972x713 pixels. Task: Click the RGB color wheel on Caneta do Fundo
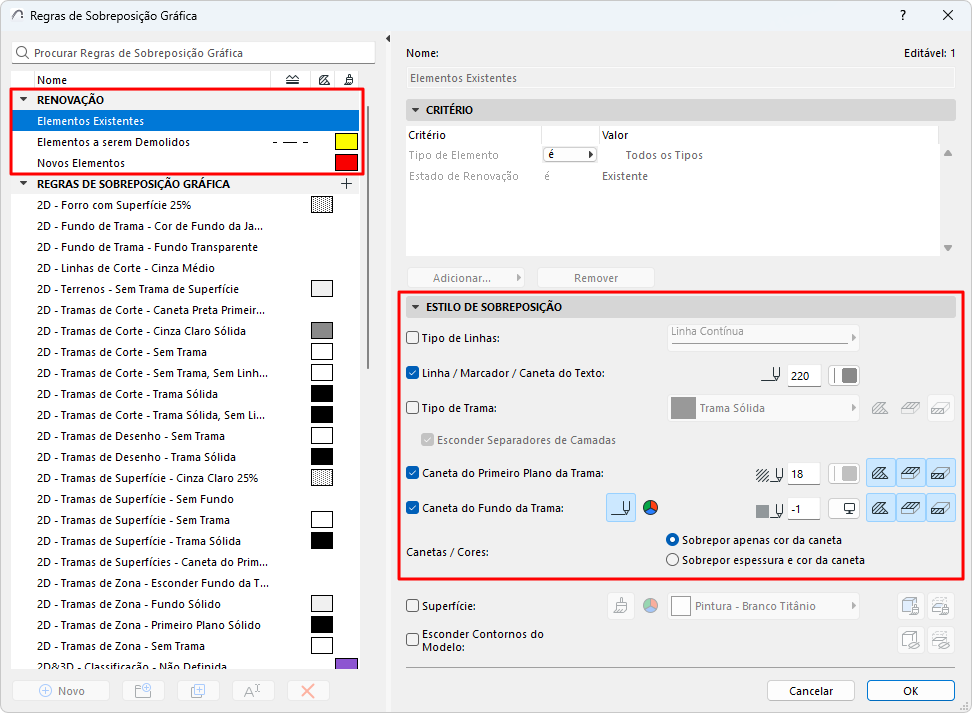point(650,508)
